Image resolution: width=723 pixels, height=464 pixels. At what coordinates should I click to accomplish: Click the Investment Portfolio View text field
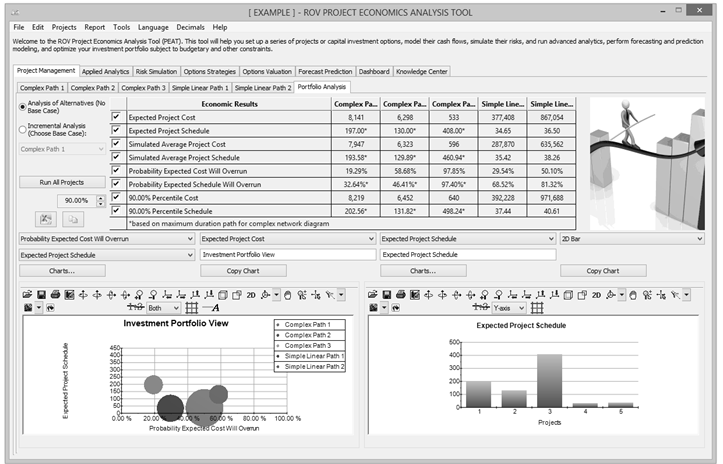288,255
